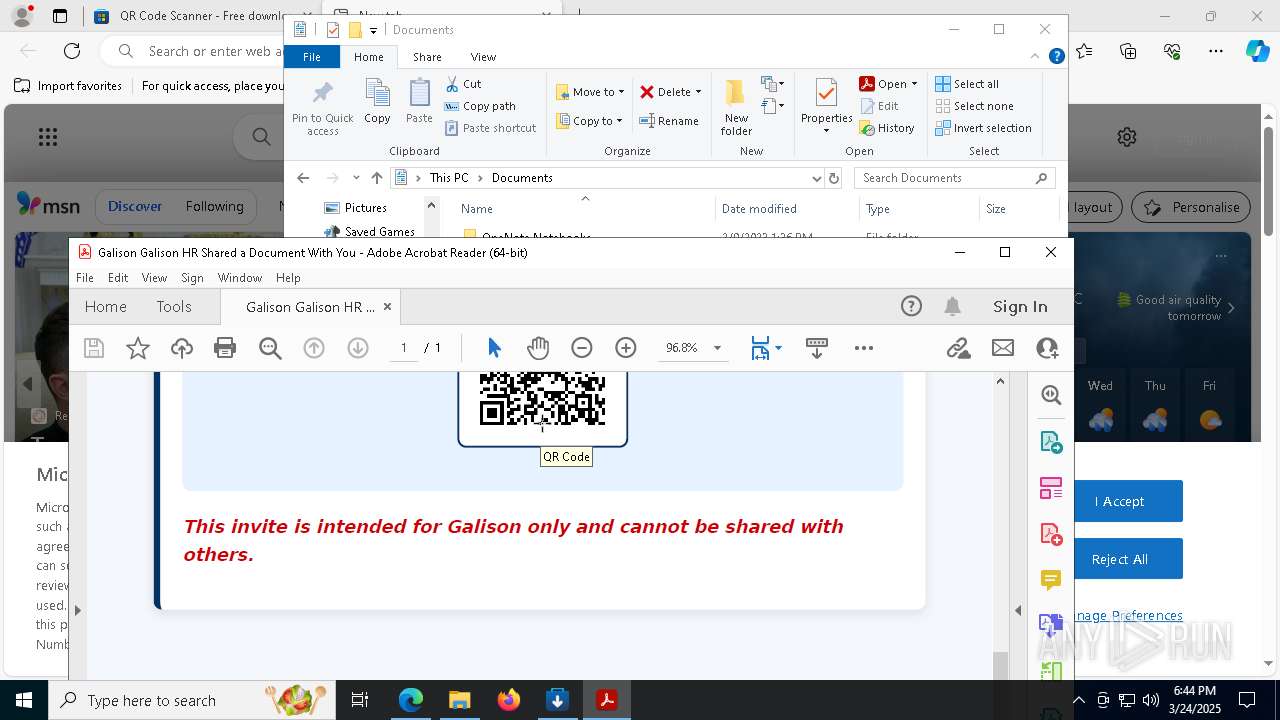Expand the left navigation pane arrow
This screenshot has width=1280, height=720.
(77, 610)
